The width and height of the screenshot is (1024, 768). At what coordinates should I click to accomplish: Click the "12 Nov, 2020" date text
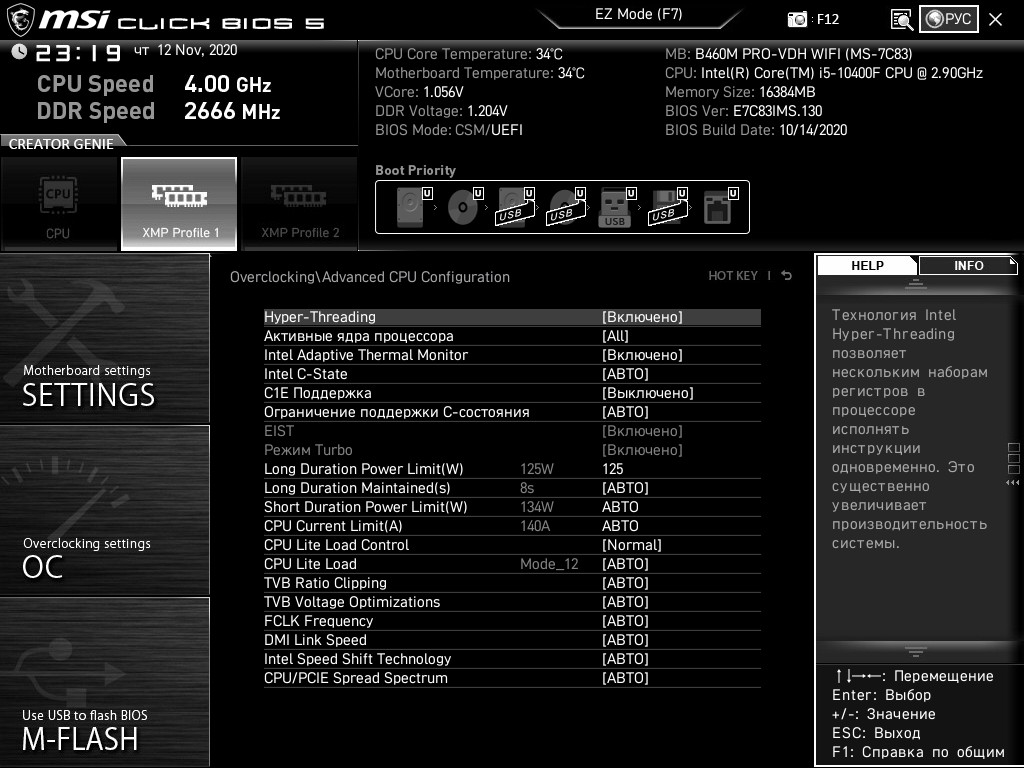197,50
